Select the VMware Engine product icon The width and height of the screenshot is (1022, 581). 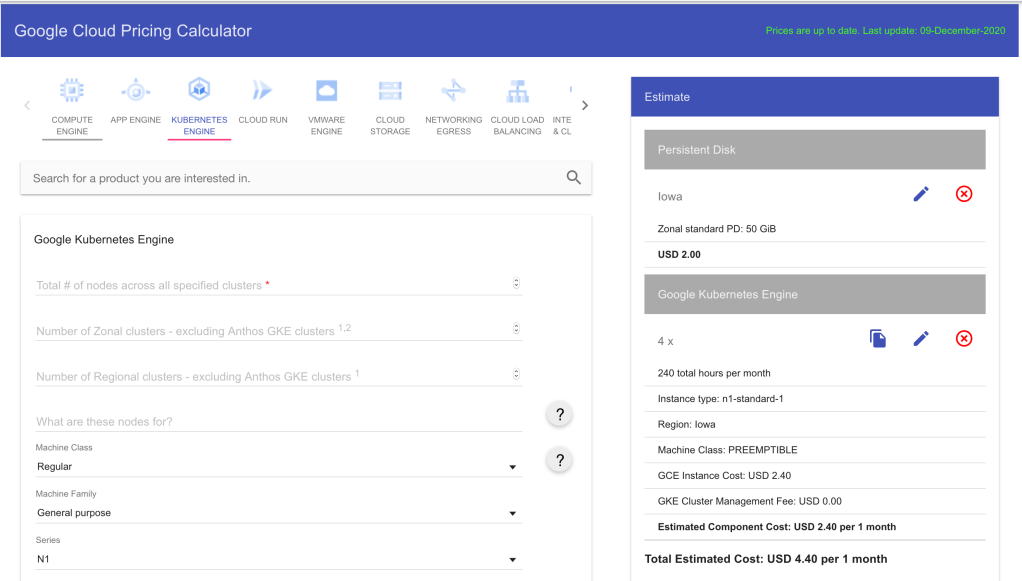[x=326, y=92]
